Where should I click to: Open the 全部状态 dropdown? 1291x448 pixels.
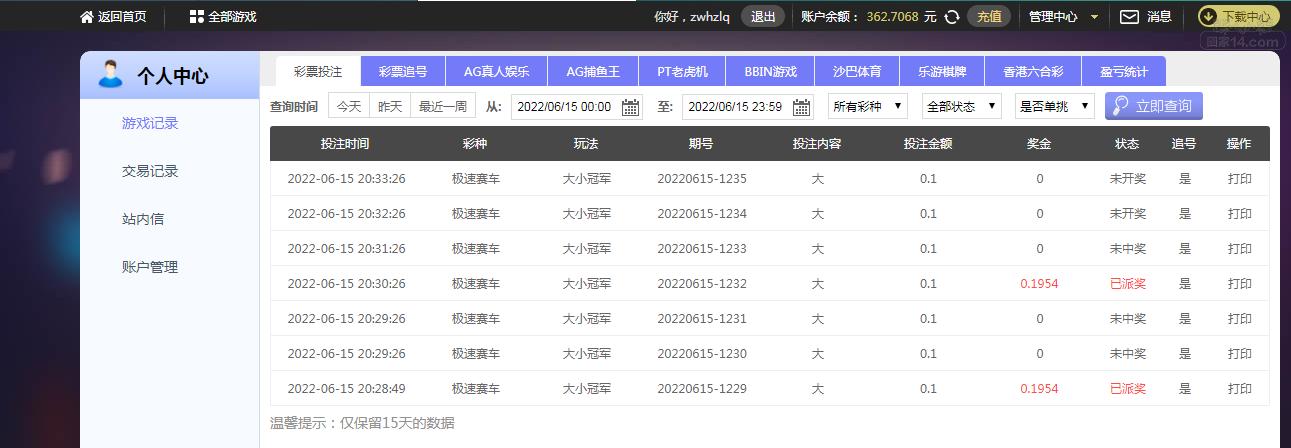962,106
